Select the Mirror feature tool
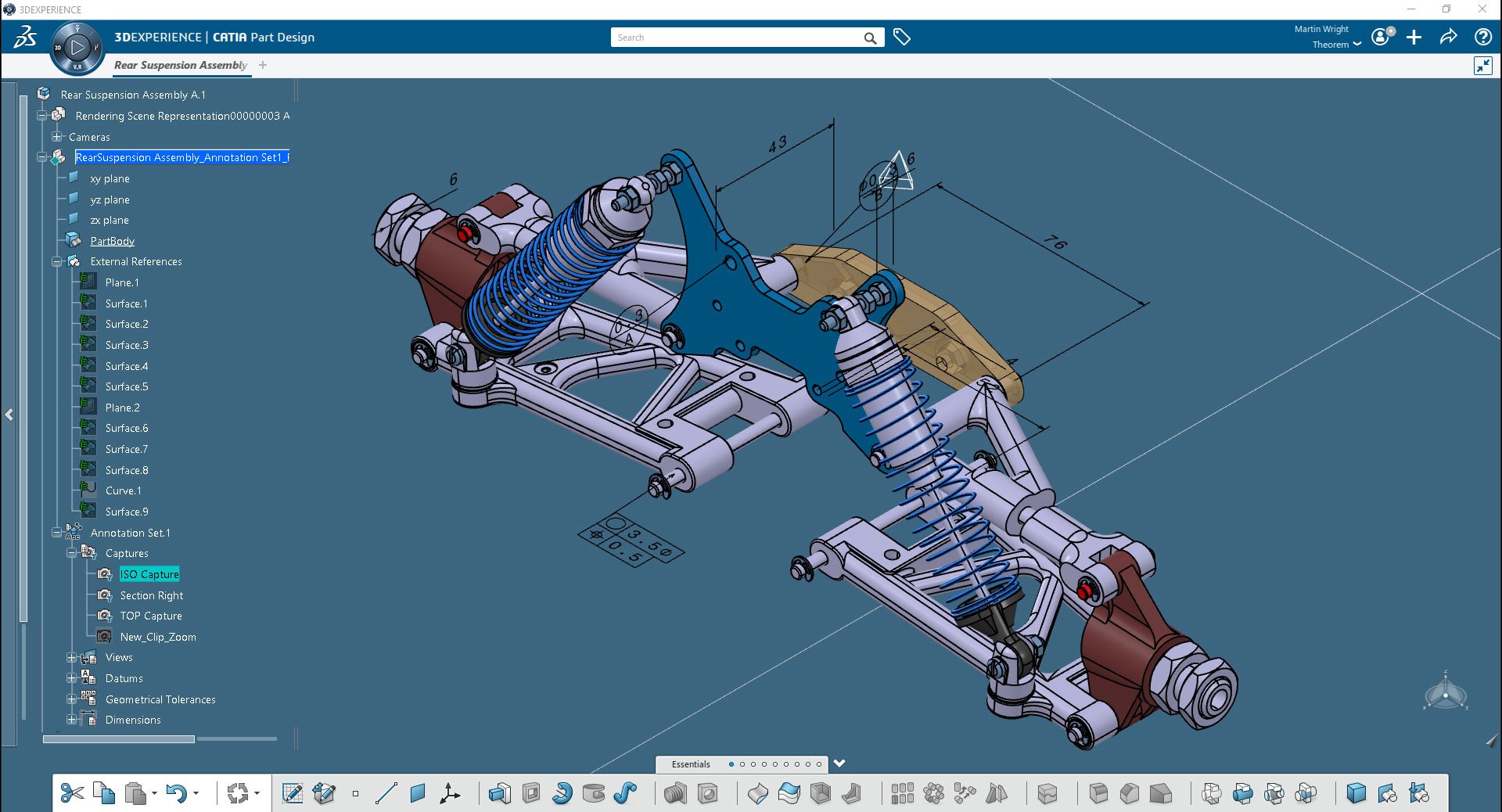 click(x=995, y=793)
